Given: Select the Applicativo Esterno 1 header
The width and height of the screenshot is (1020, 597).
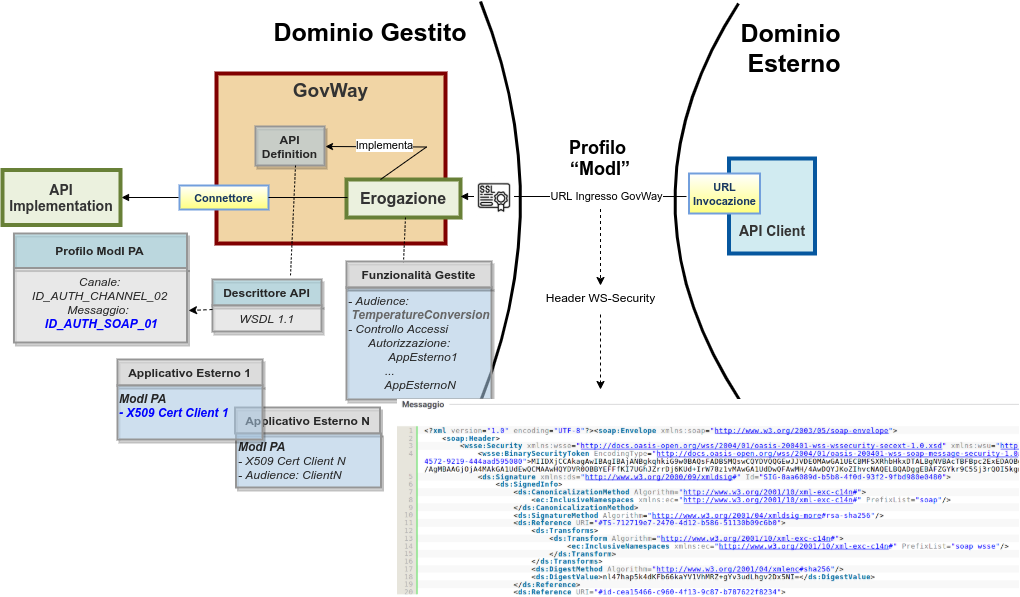Looking at the screenshot, I should (x=189, y=373).
